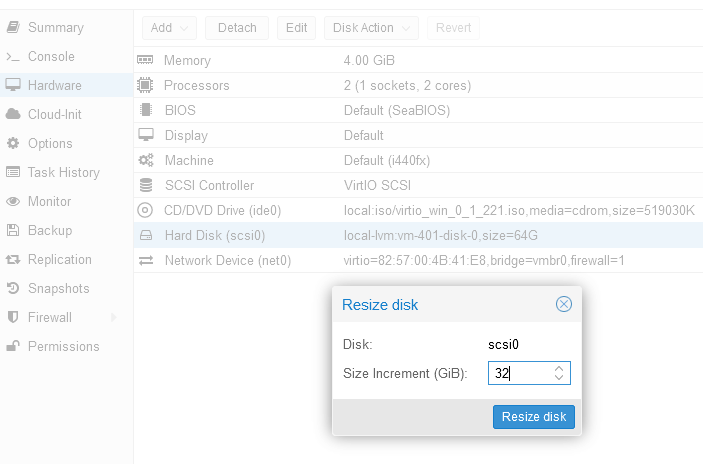The width and height of the screenshot is (703, 464).
Task: Expand the Add dropdown button
Action: point(169,28)
